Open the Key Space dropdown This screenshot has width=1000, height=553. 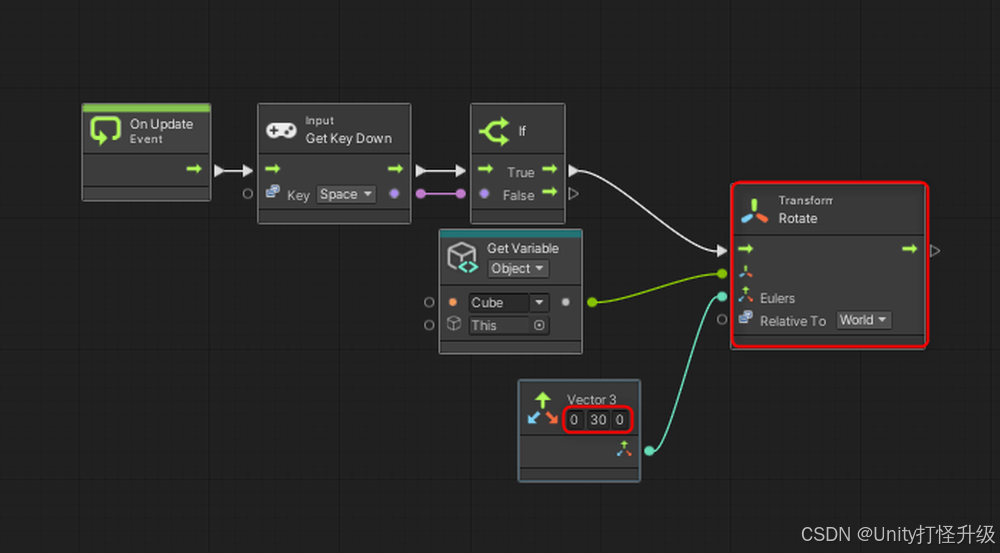click(x=346, y=194)
